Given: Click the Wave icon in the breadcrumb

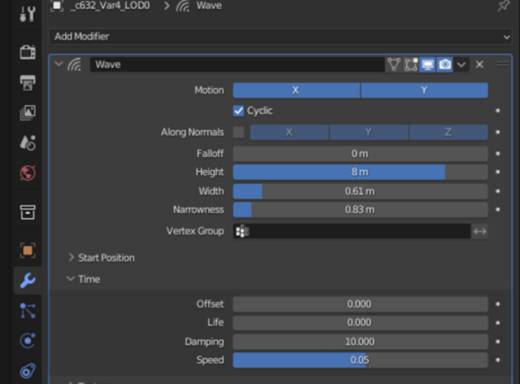Looking at the screenshot, I should pos(183,6).
